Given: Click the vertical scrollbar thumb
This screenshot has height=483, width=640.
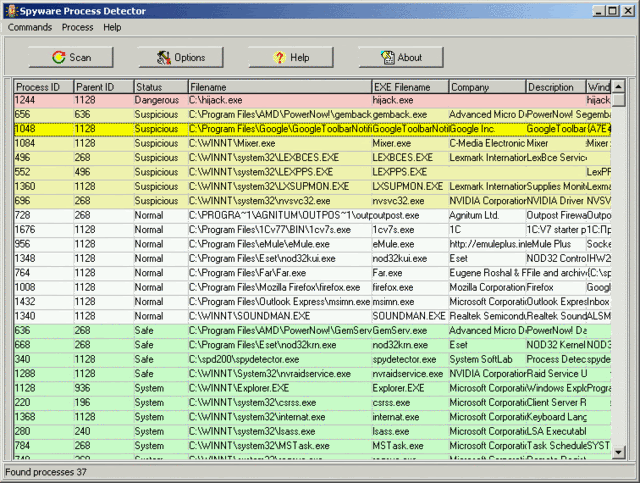Looking at the screenshot, I should 618,100.
